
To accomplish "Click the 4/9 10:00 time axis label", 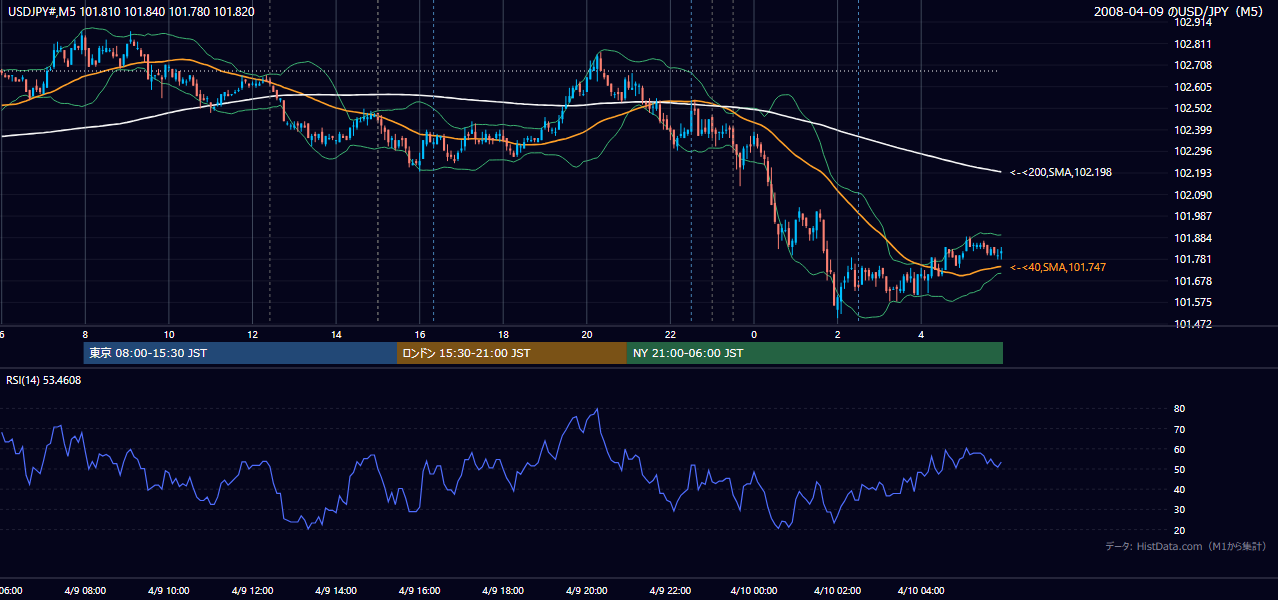I will [168, 590].
